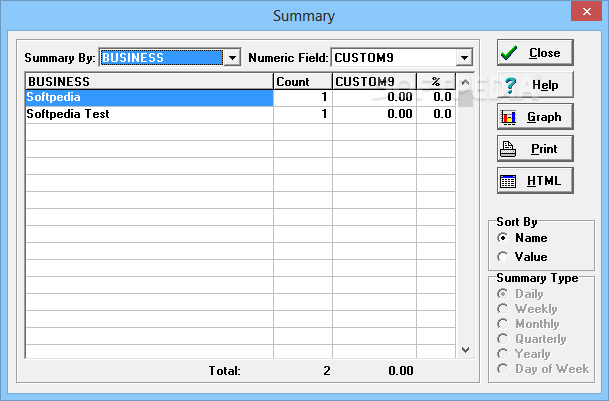Image resolution: width=609 pixels, height=401 pixels.
Task: Click the Close button with green checkmark
Action: coord(535,52)
